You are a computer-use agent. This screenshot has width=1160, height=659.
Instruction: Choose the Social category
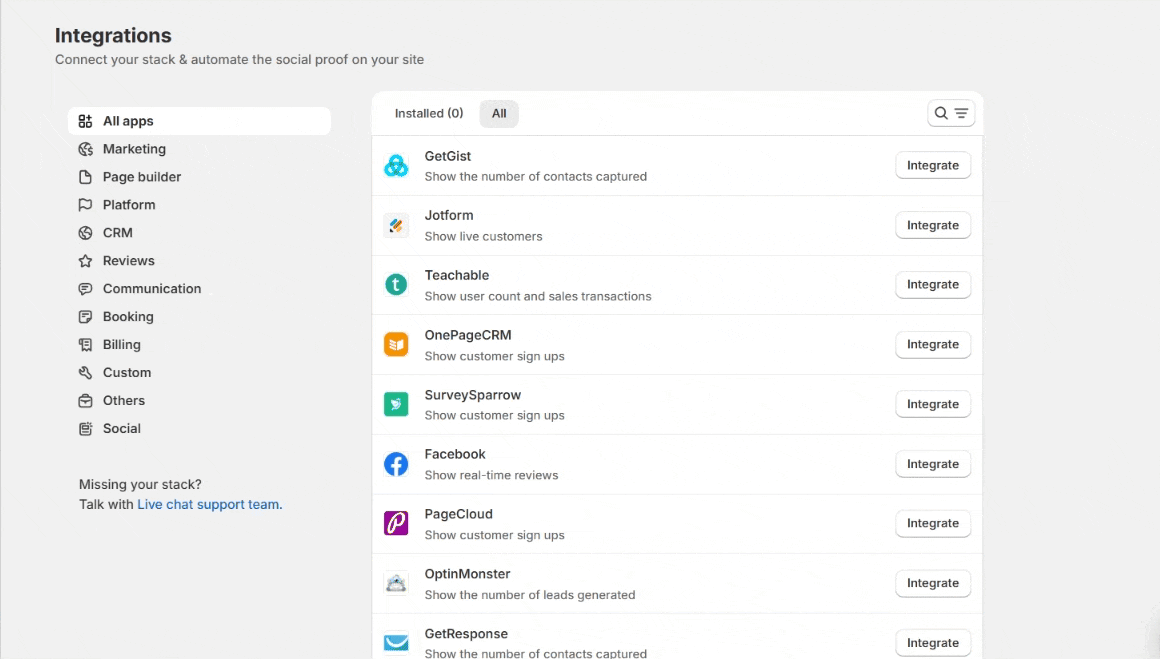point(121,429)
